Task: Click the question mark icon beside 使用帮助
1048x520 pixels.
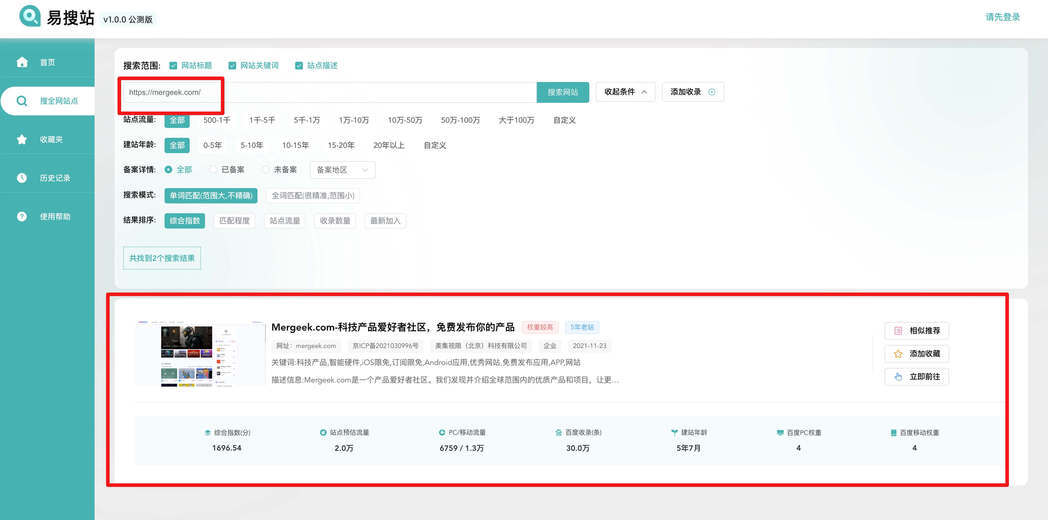Action: (x=22, y=217)
